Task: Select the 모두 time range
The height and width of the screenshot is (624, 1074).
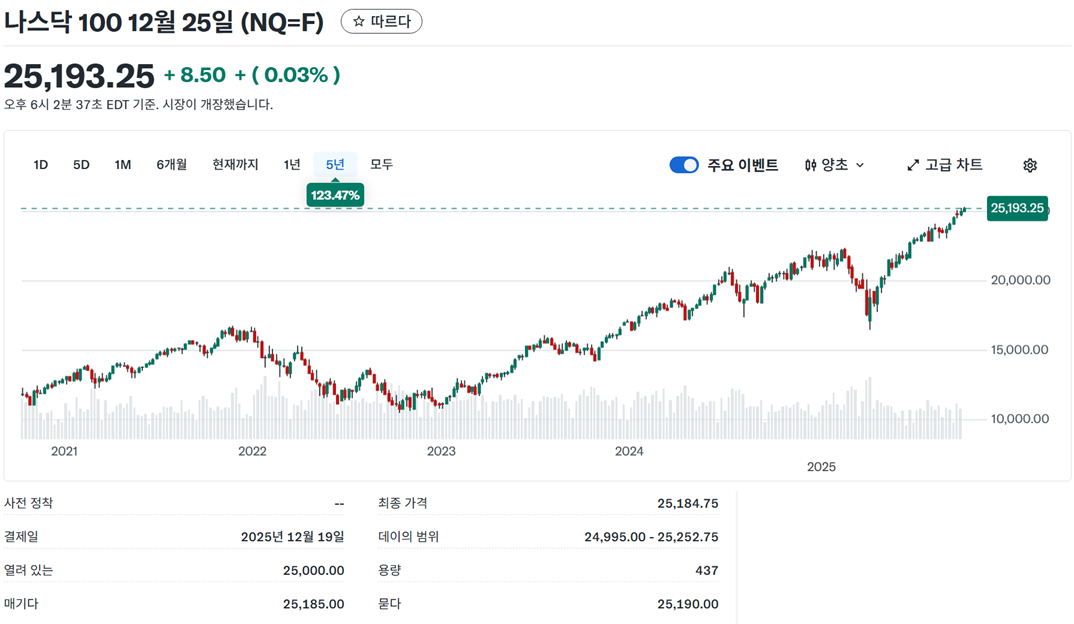Action: pos(382,164)
